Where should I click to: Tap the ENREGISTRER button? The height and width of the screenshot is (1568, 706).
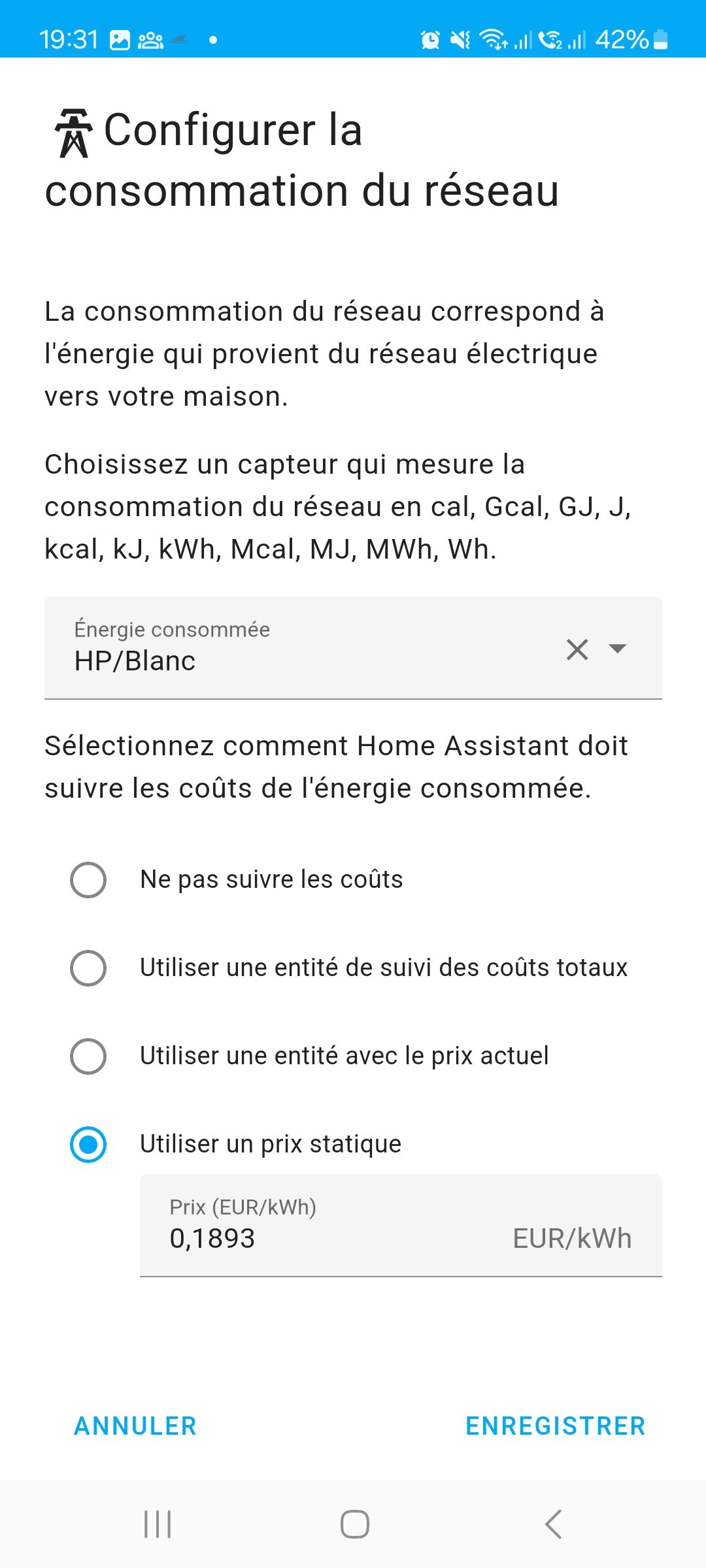coord(555,1426)
